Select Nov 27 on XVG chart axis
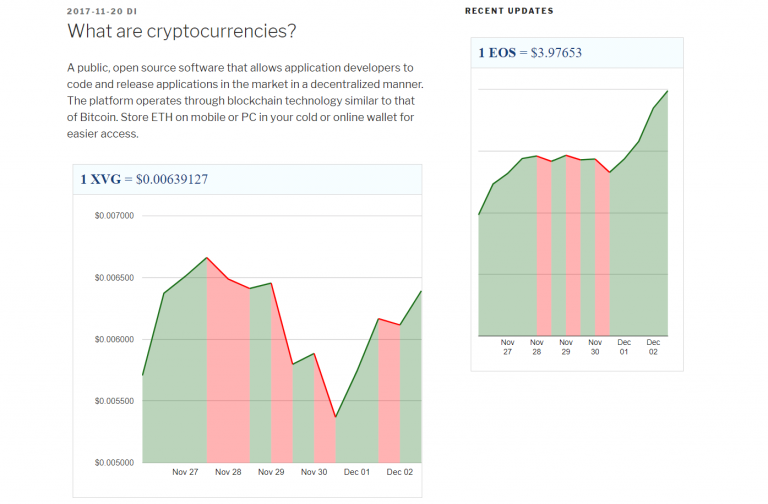 click(x=186, y=472)
